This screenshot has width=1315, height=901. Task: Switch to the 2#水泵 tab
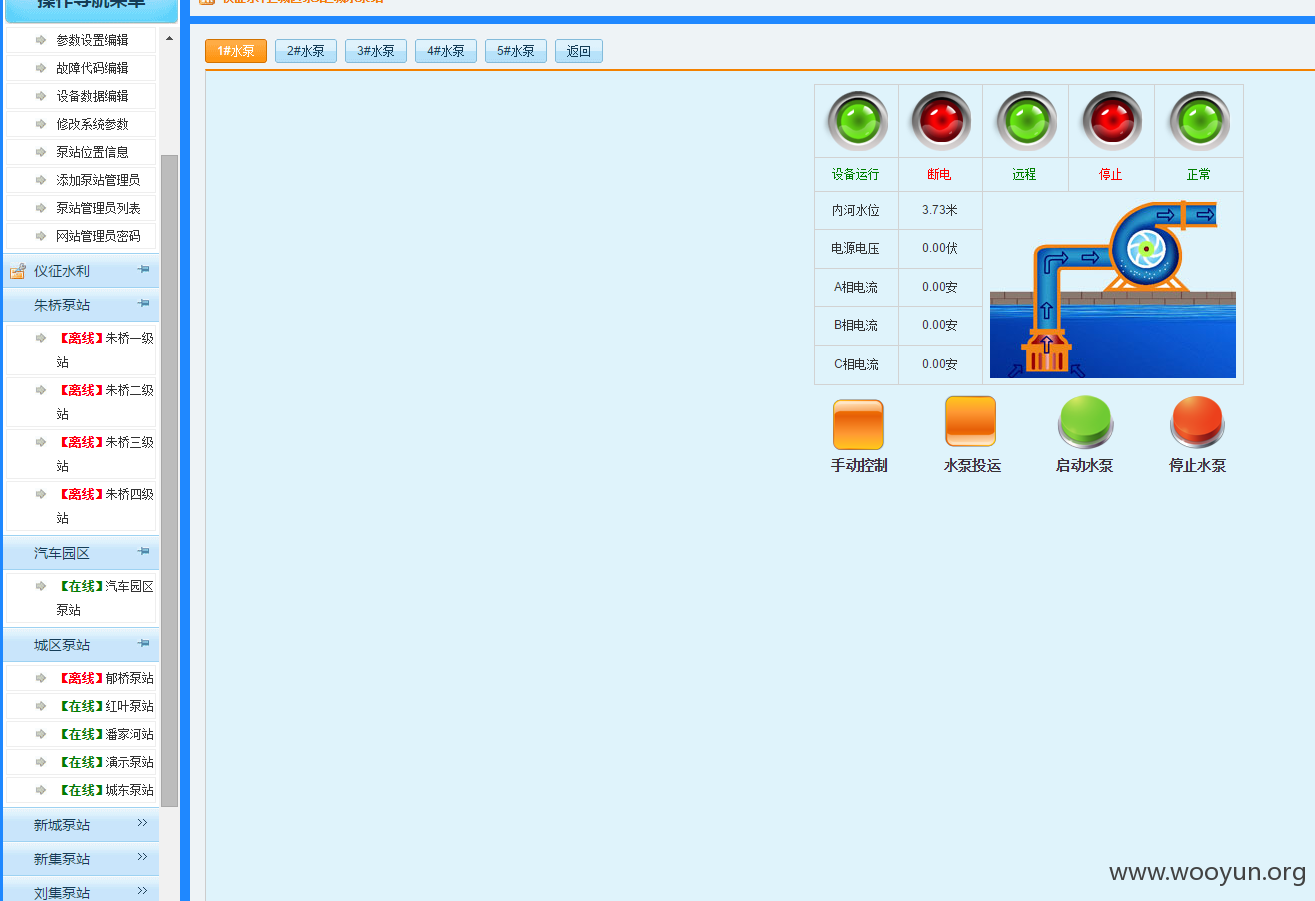[306, 51]
